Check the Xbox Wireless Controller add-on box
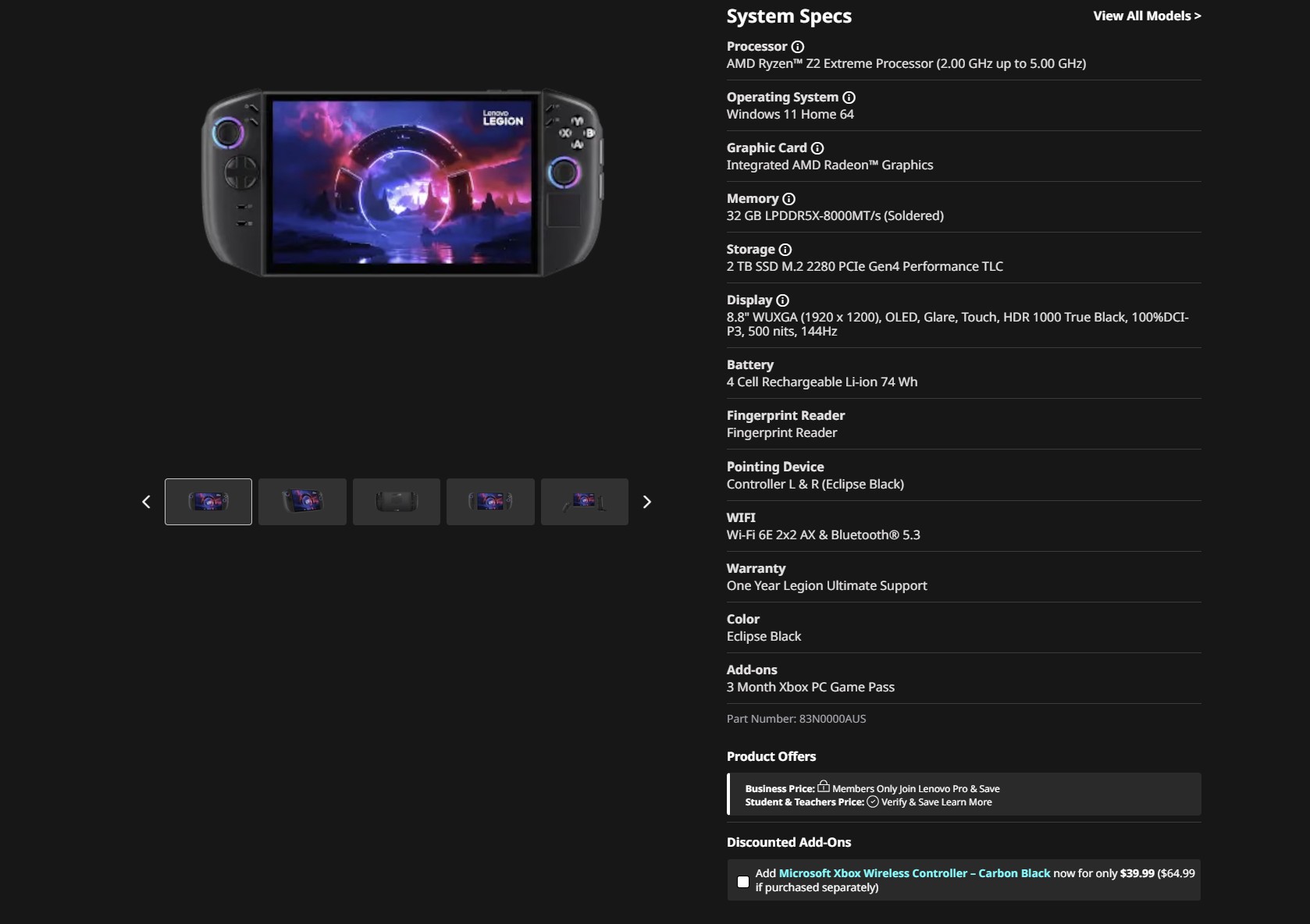The width and height of the screenshot is (1310, 924). point(743,881)
